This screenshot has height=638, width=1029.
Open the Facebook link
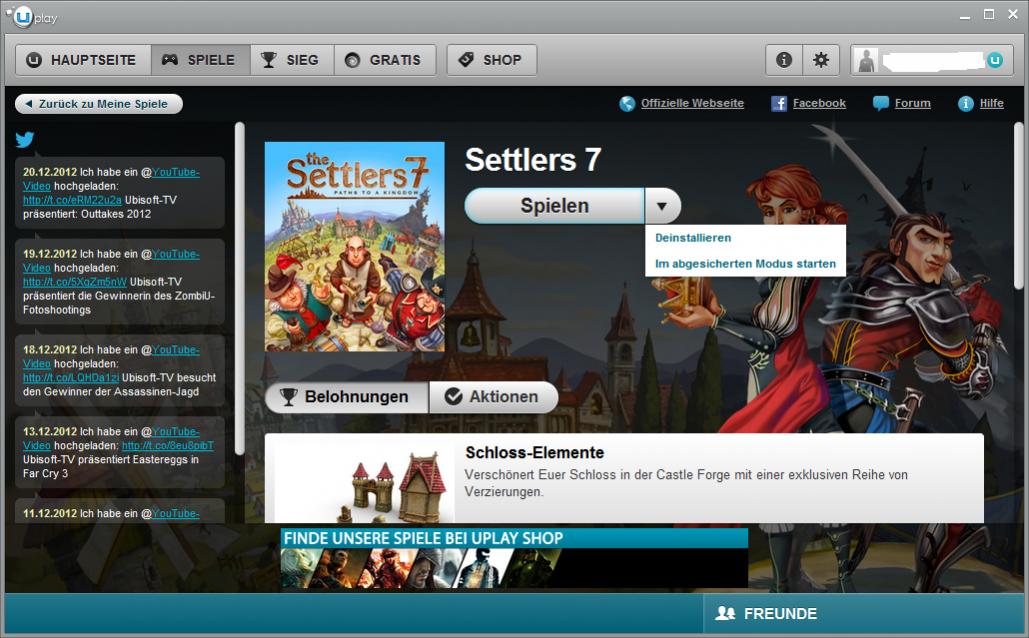tap(819, 103)
